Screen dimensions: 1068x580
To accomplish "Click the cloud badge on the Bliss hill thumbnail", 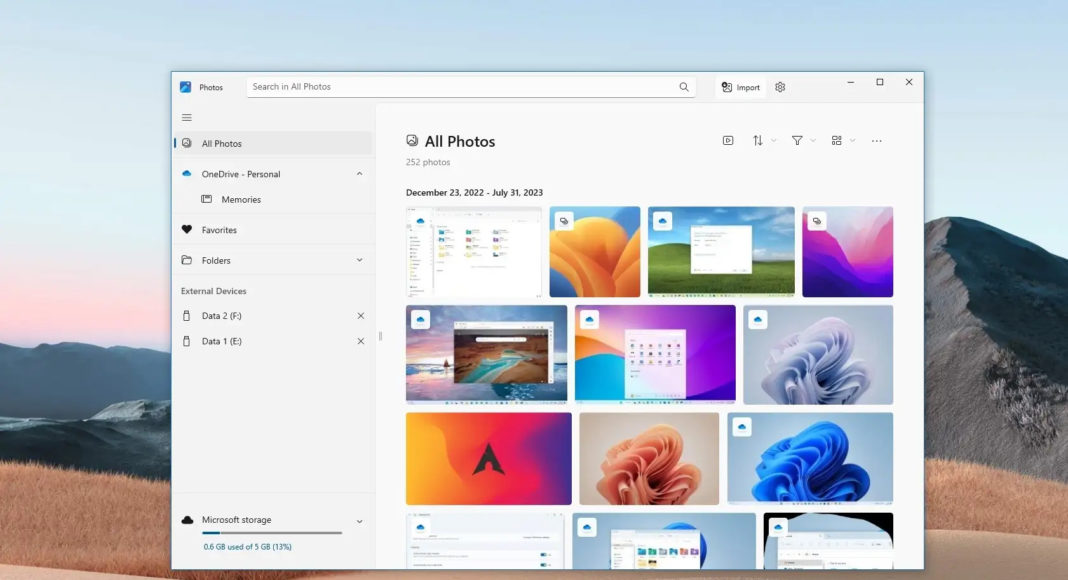I will point(663,221).
